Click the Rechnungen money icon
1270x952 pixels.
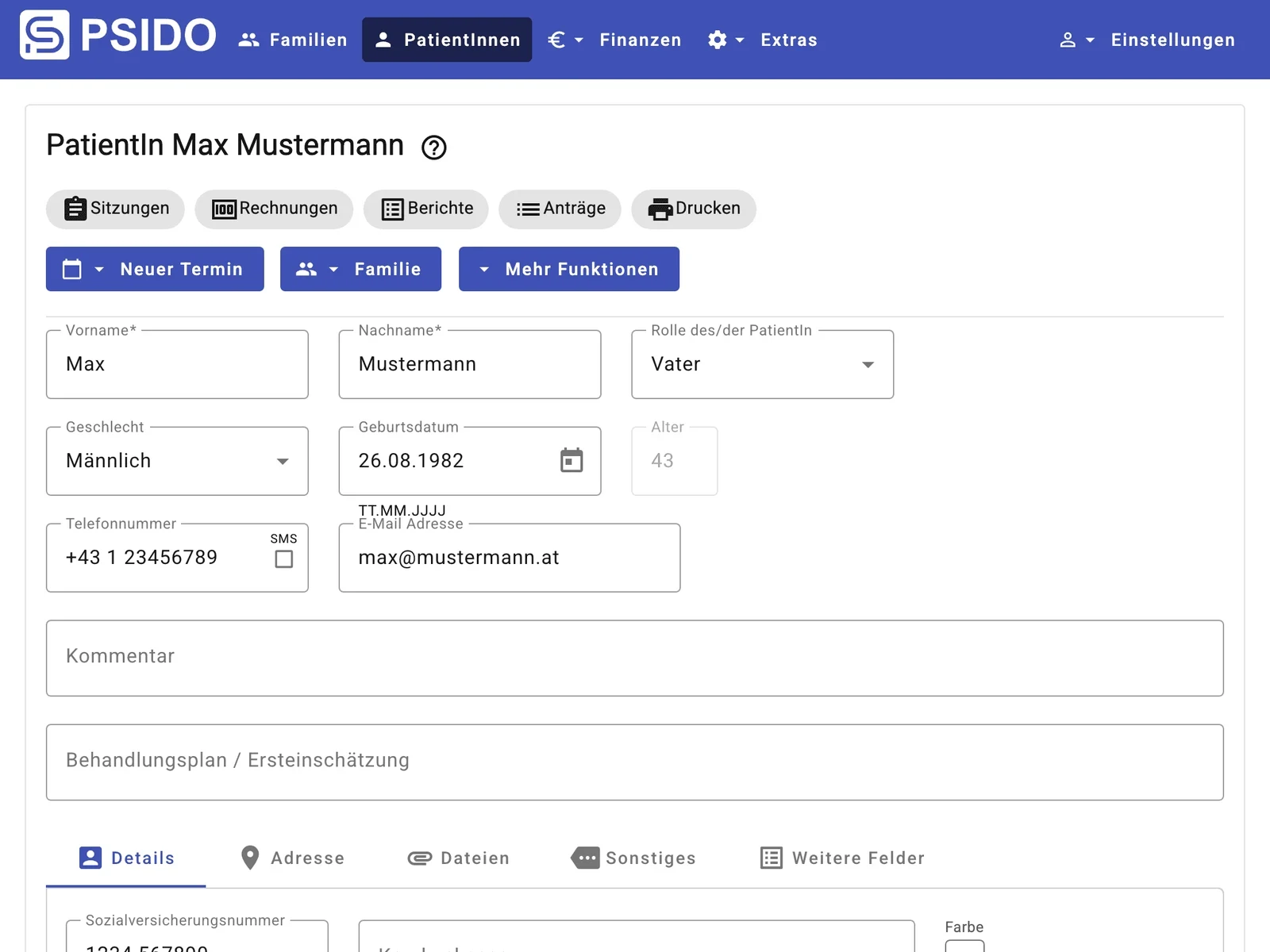pos(224,209)
